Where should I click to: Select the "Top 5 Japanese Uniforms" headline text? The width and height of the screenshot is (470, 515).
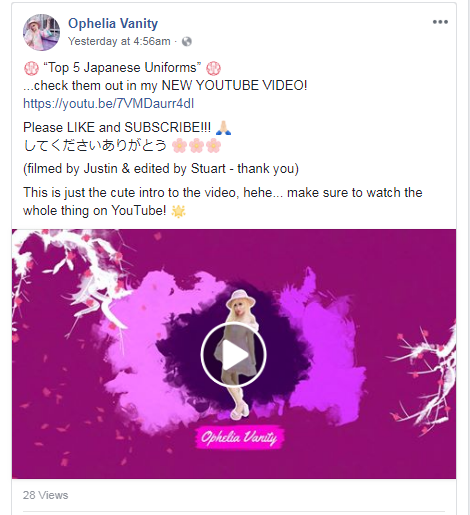click(x=122, y=68)
